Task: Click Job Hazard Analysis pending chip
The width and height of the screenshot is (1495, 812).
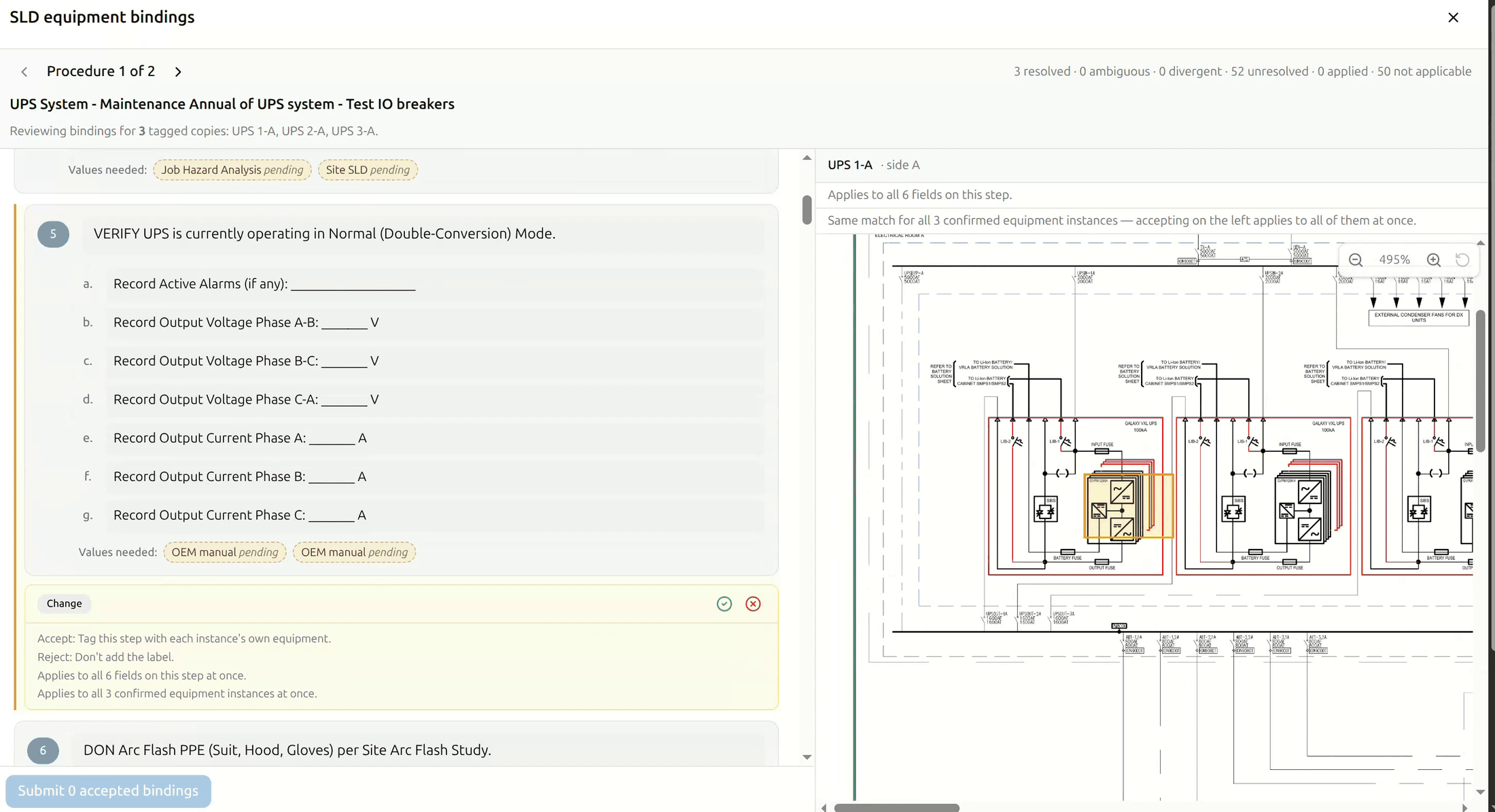Action: [232, 170]
